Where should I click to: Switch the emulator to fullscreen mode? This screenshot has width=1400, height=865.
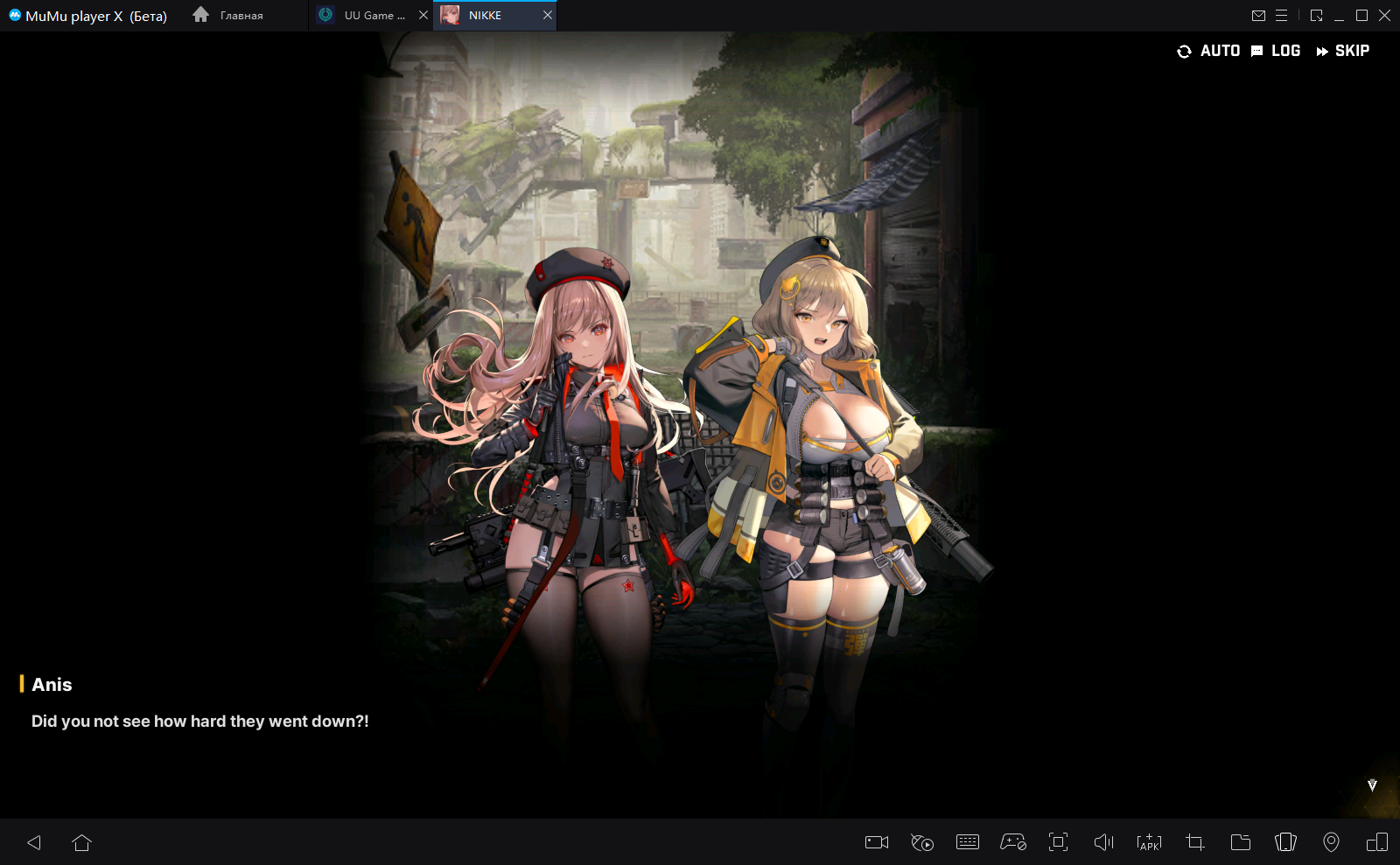click(1058, 842)
